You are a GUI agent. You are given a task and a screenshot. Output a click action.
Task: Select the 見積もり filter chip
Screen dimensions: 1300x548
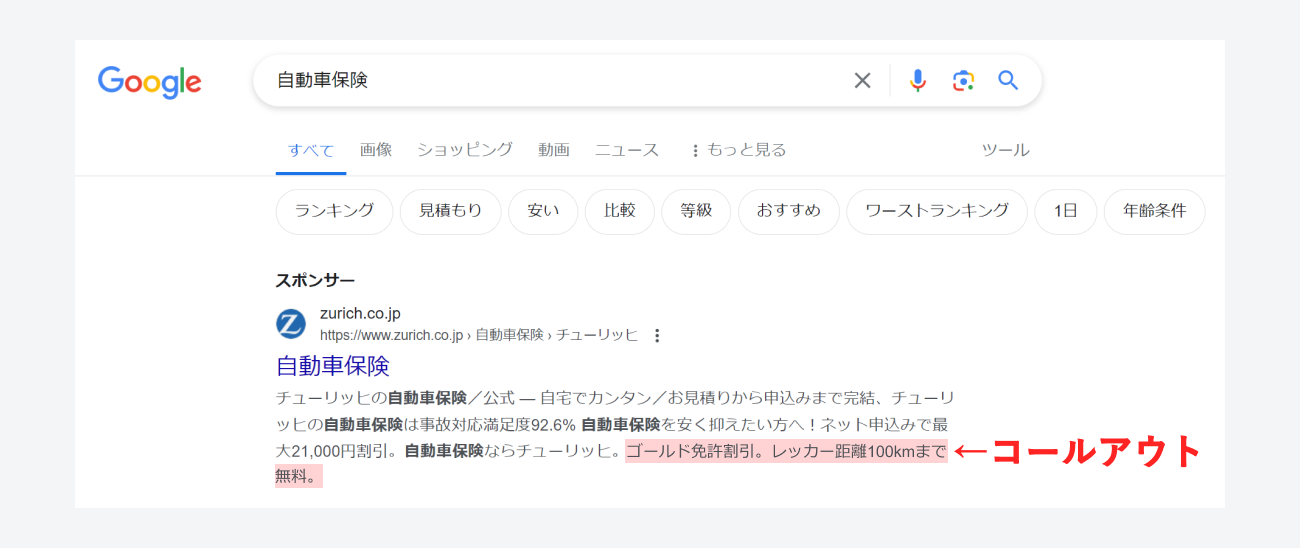450,212
